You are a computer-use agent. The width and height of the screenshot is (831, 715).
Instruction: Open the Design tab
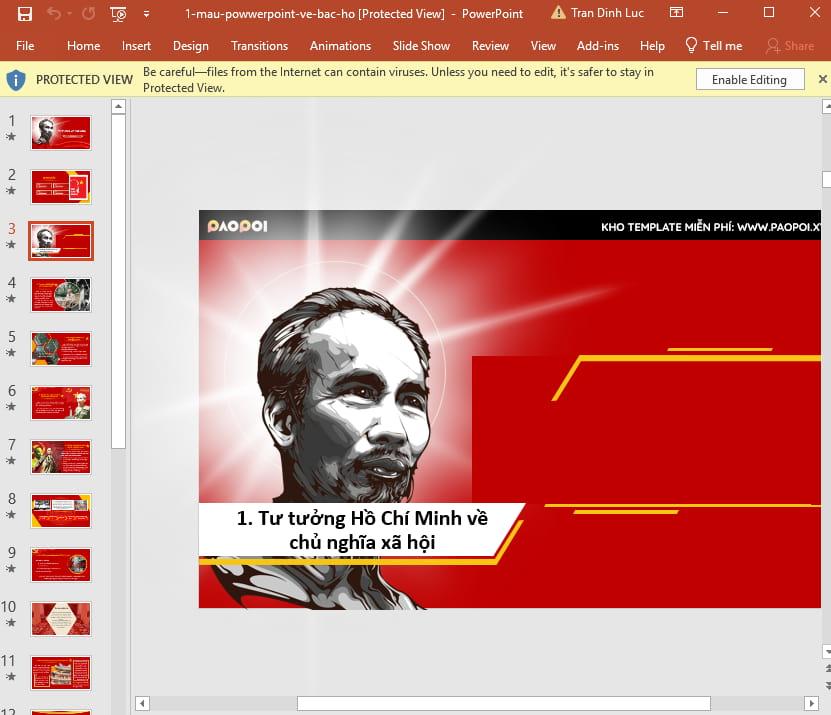pos(191,46)
